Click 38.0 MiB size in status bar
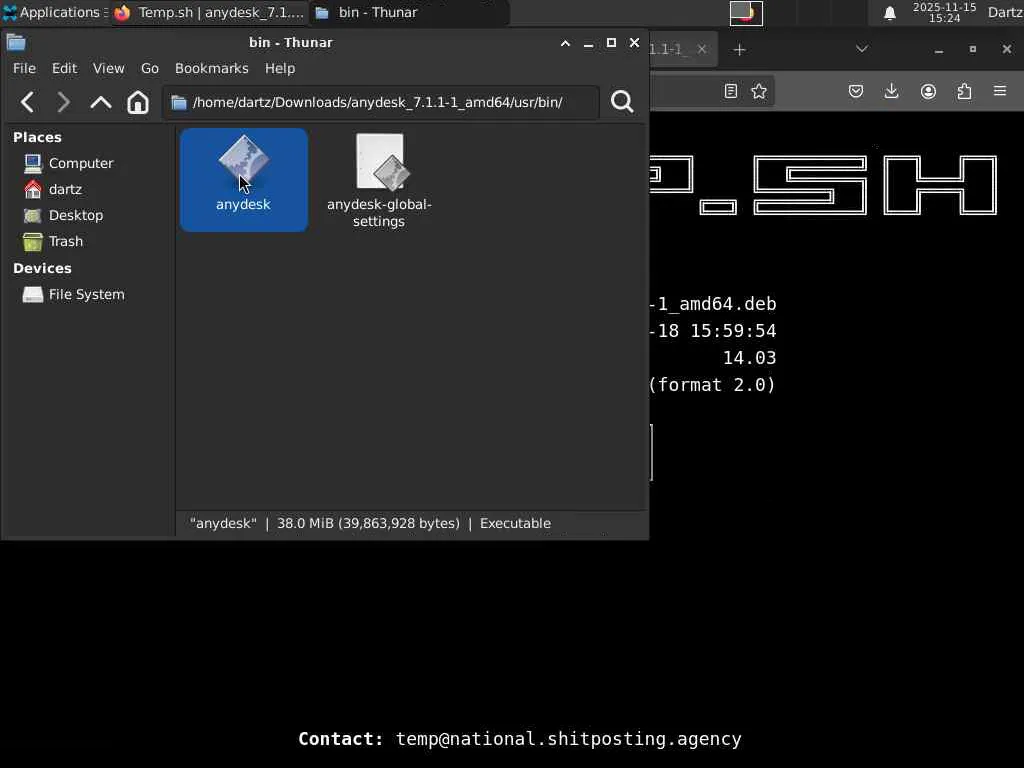This screenshot has height=768, width=1024. pyautogui.click(x=368, y=523)
